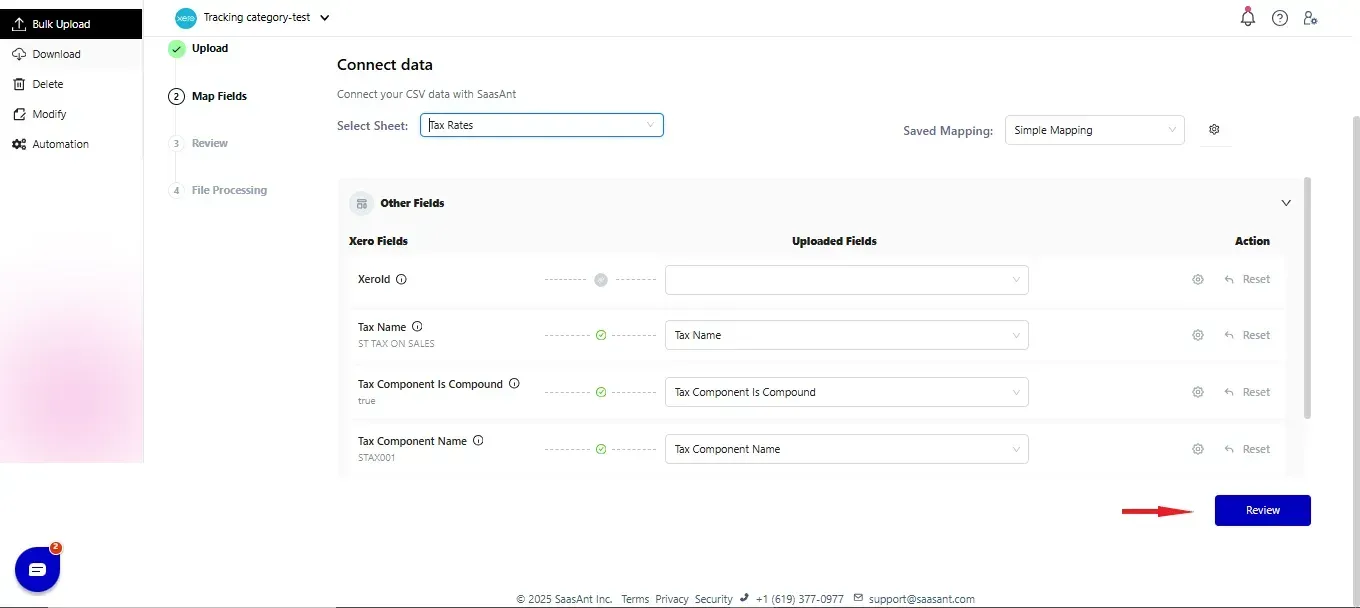Click the blue Review button
The width and height of the screenshot is (1360, 608).
[1262, 510]
